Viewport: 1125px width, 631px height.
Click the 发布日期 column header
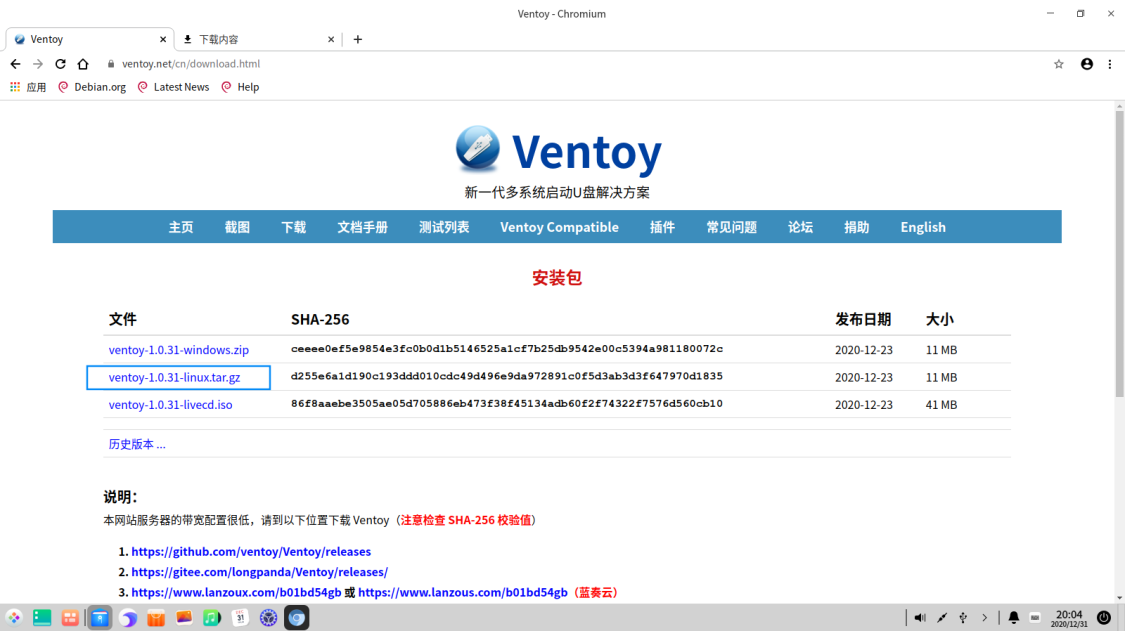pos(862,319)
